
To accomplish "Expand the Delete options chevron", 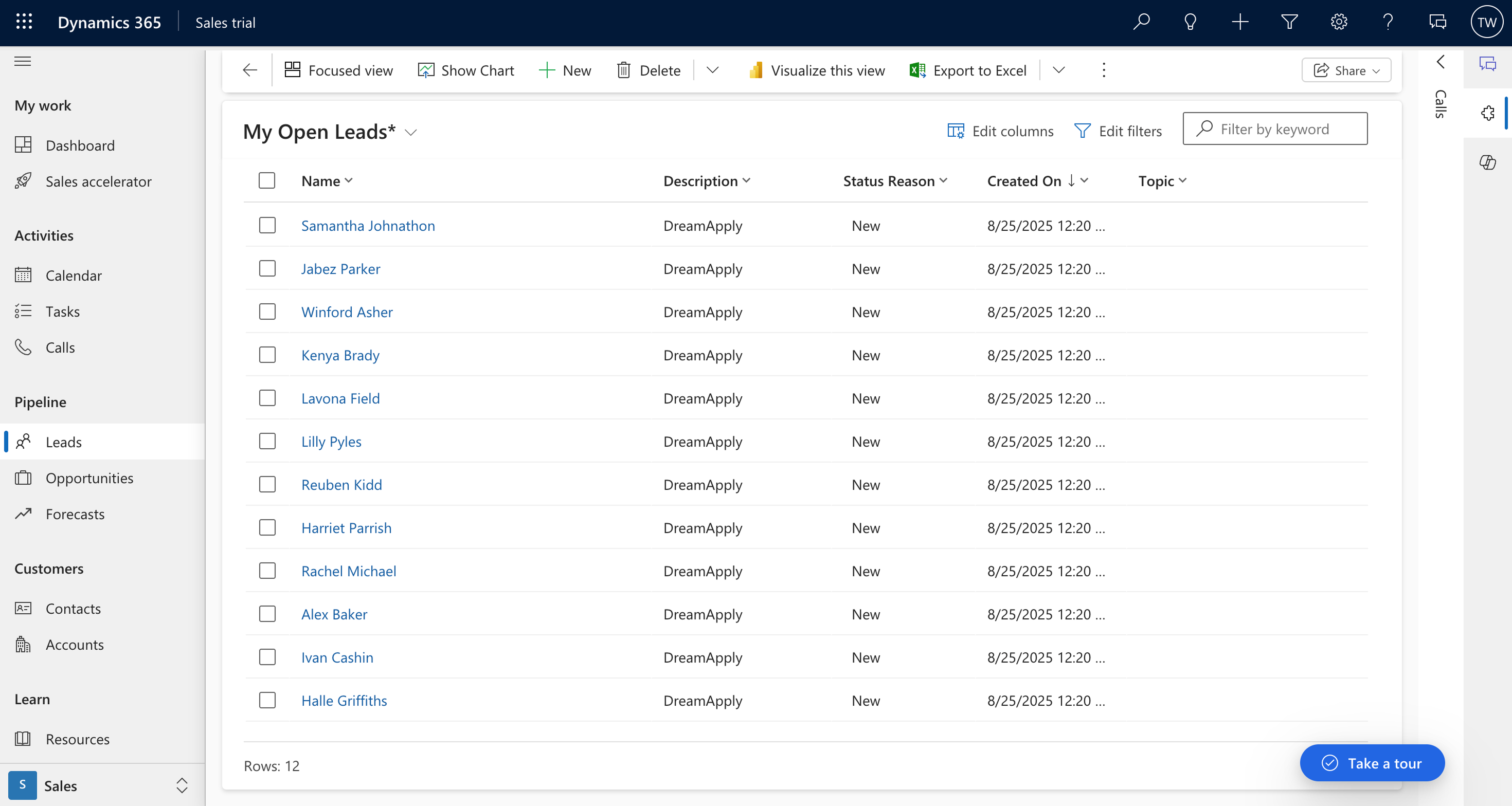I will tap(713, 70).
